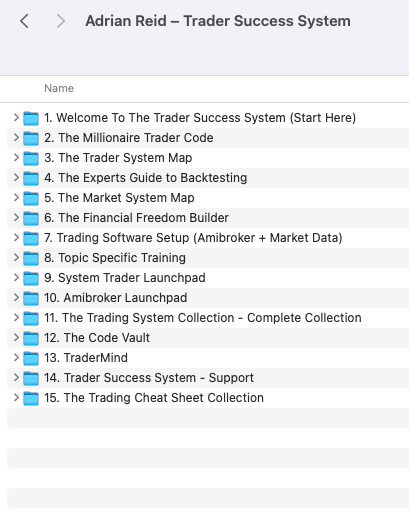Expand The Financial Freedom Builder folder

point(16,217)
